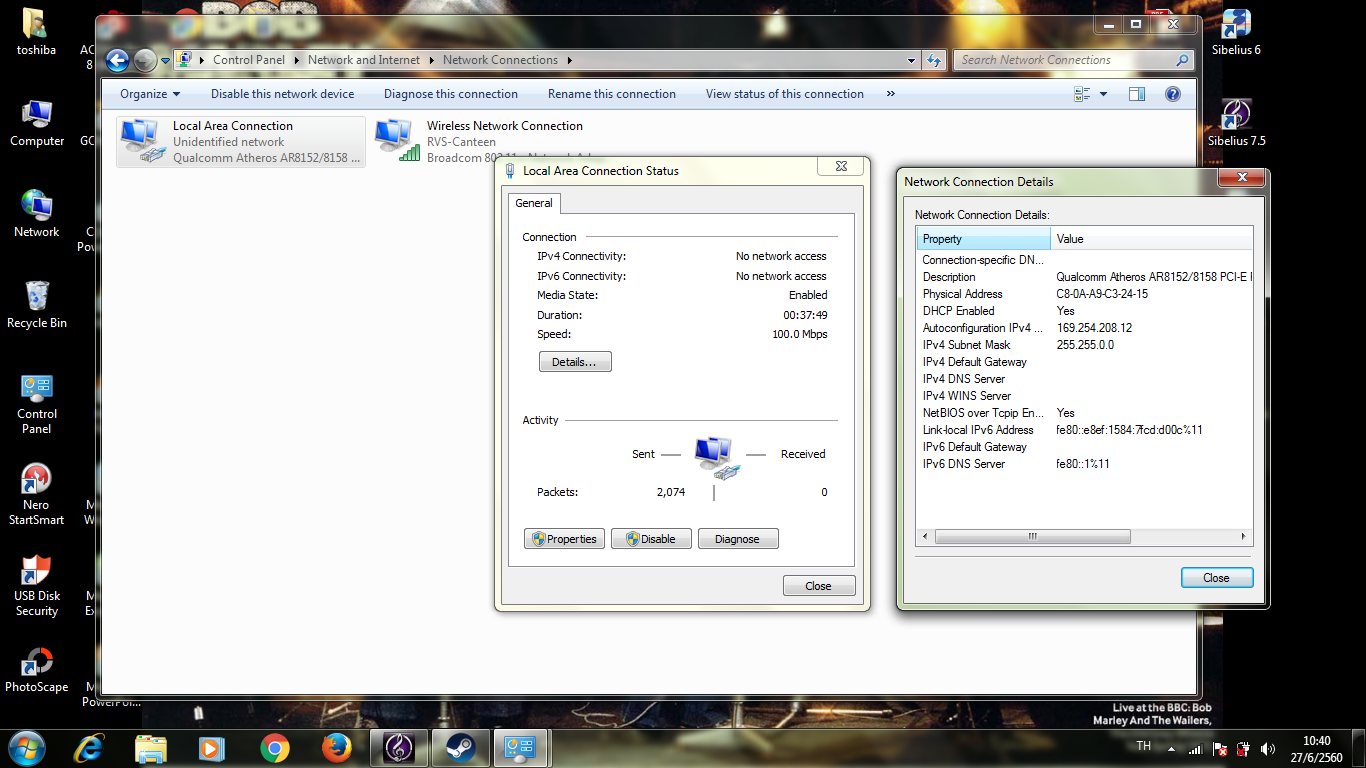Image resolution: width=1366 pixels, height=768 pixels.
Task: Open the change view dropdown arrow
Action: [x=1100, y=93]
